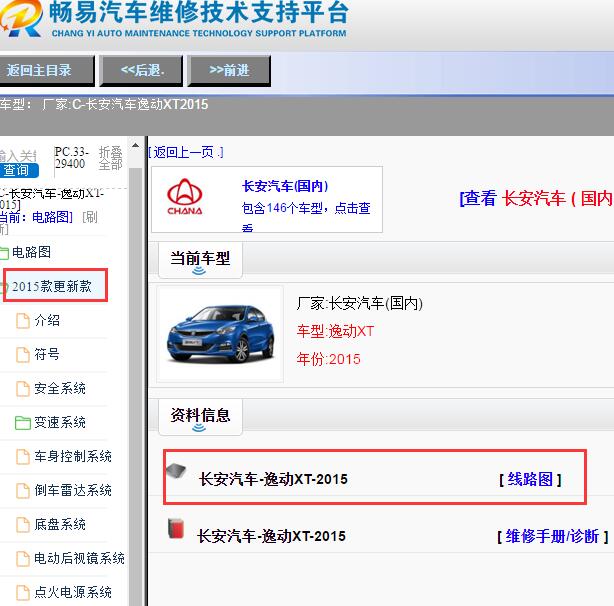Screen dimensions: 614x606
Task: Click the blue 逸动XT car thumbnail
Action: click(x=220, y=334)
